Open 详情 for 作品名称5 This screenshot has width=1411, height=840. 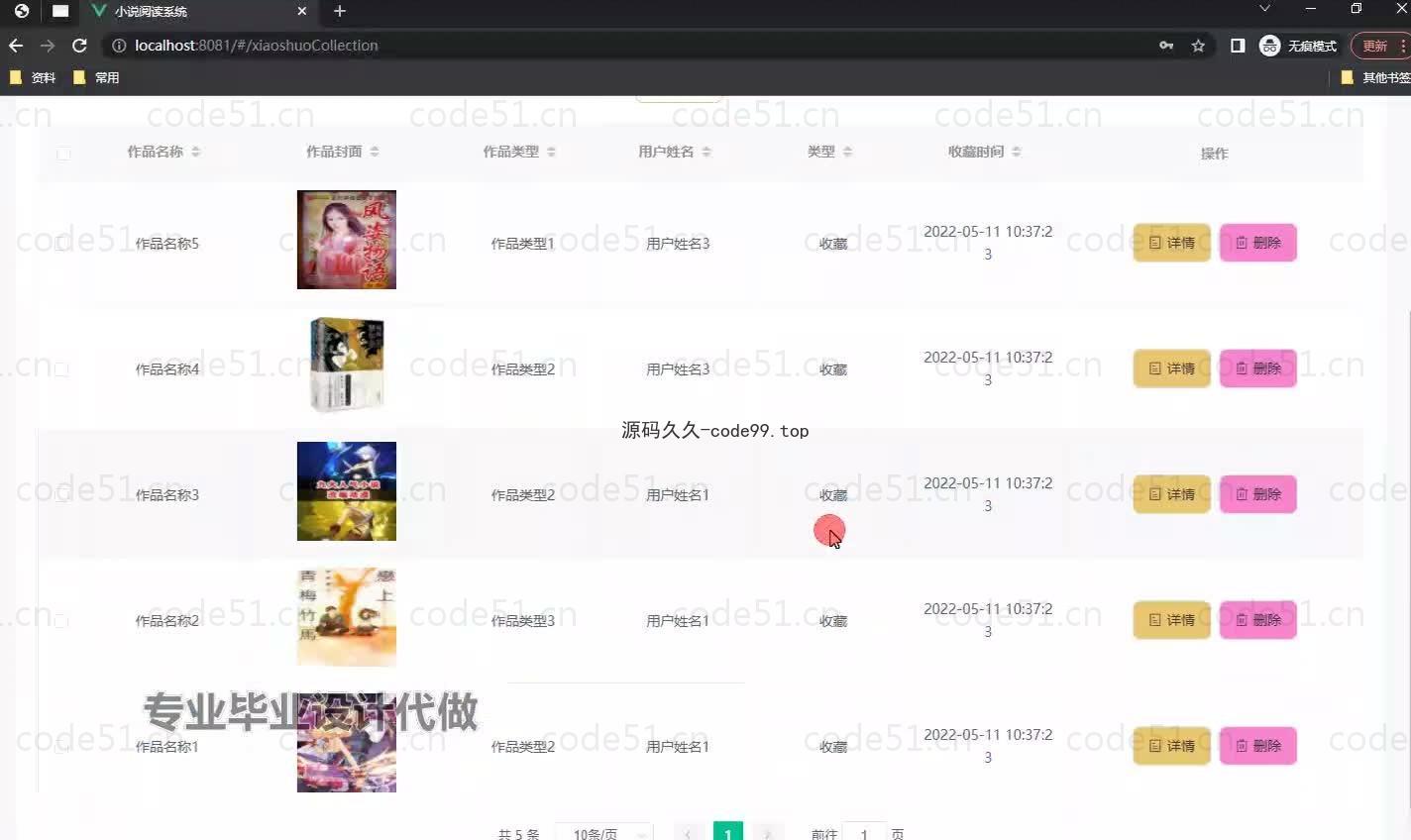[x=1172, y=243]
